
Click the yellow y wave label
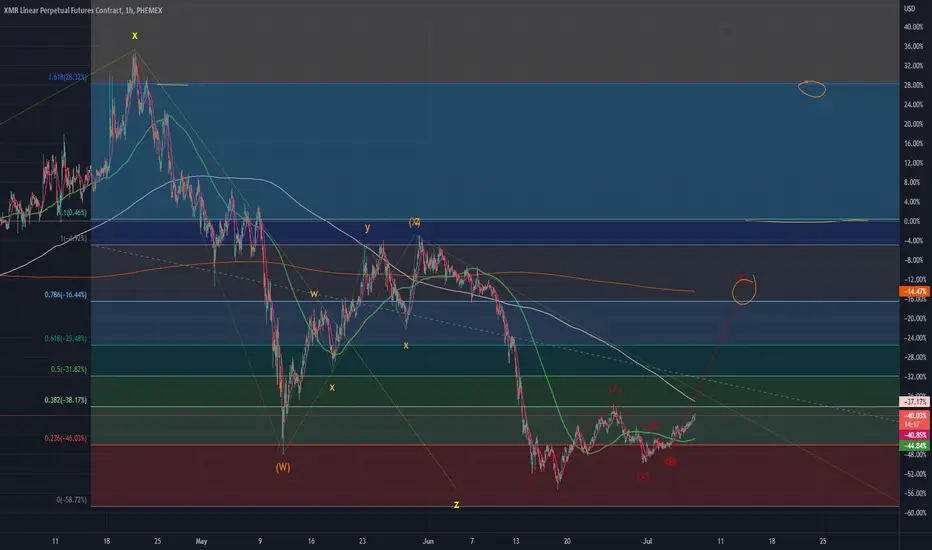tap(367, 228)
